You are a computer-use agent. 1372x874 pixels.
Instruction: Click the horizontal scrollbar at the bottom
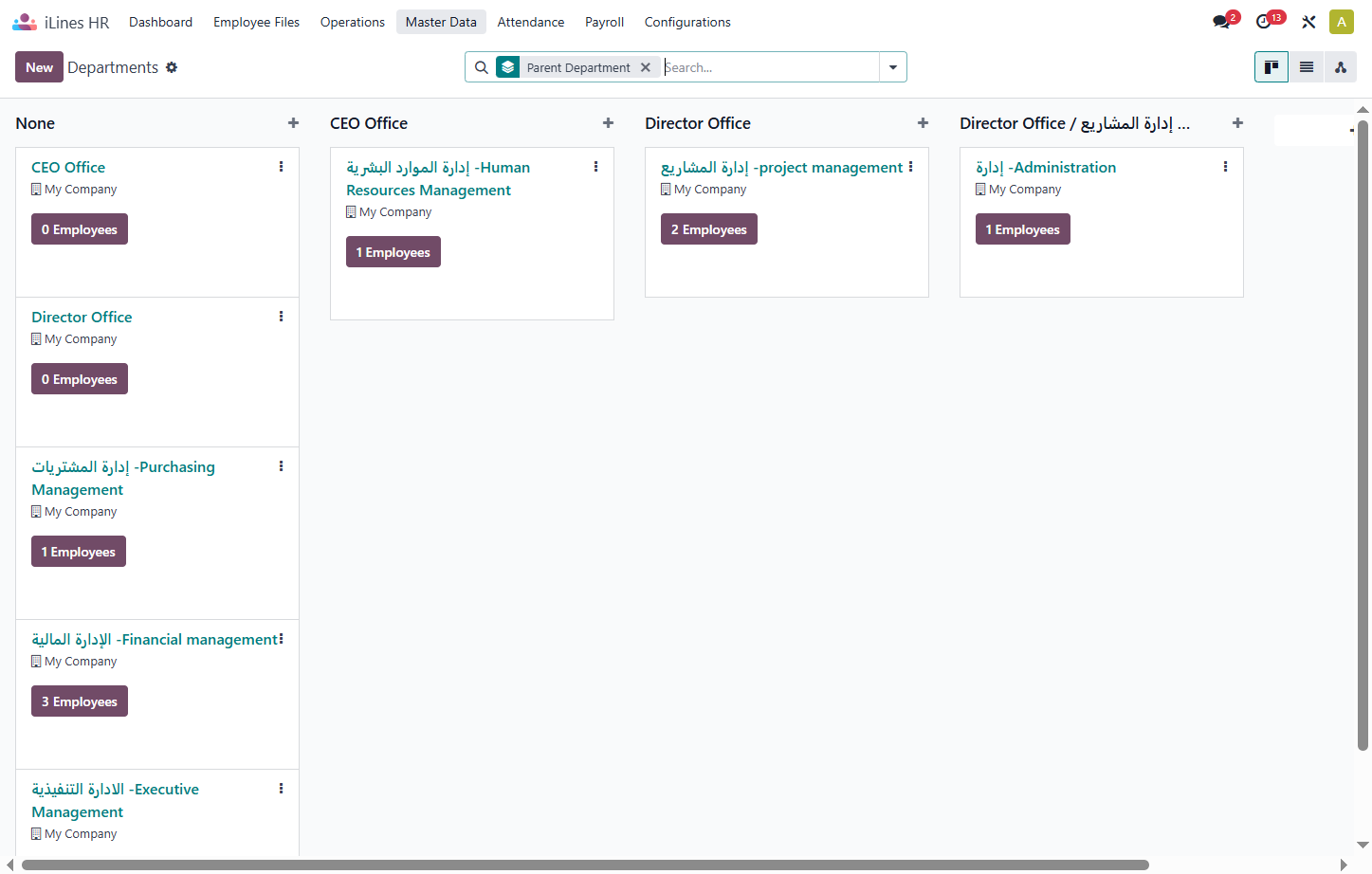tap(585, 865)
